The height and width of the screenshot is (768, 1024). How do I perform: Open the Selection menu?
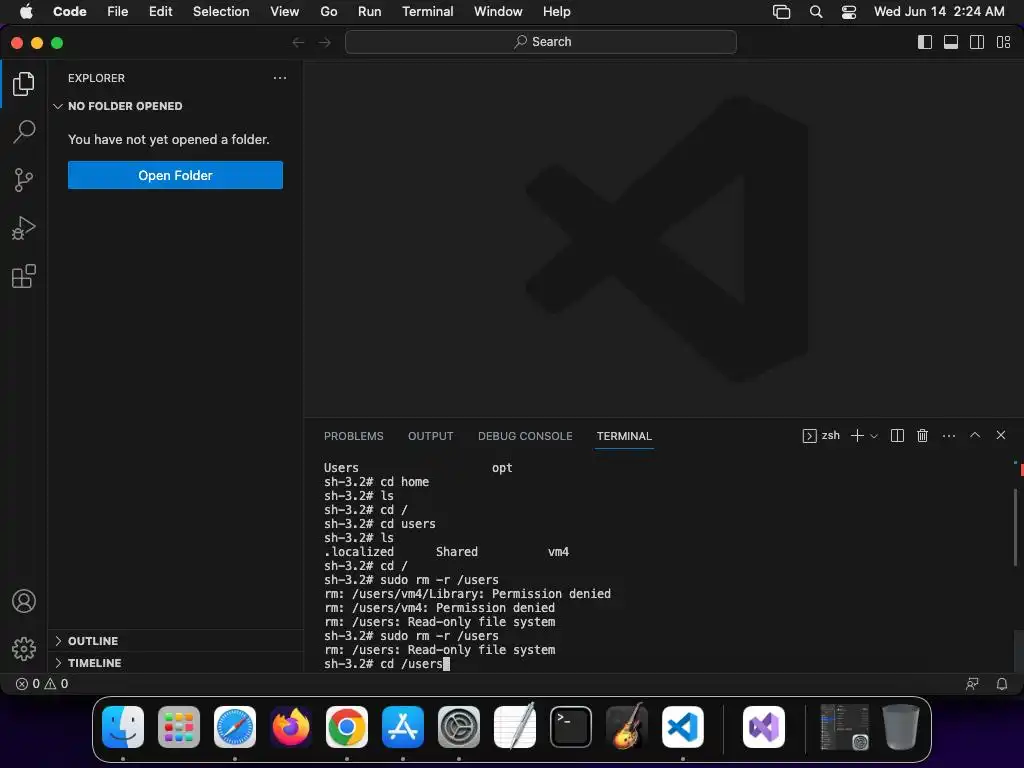[221, 12]
